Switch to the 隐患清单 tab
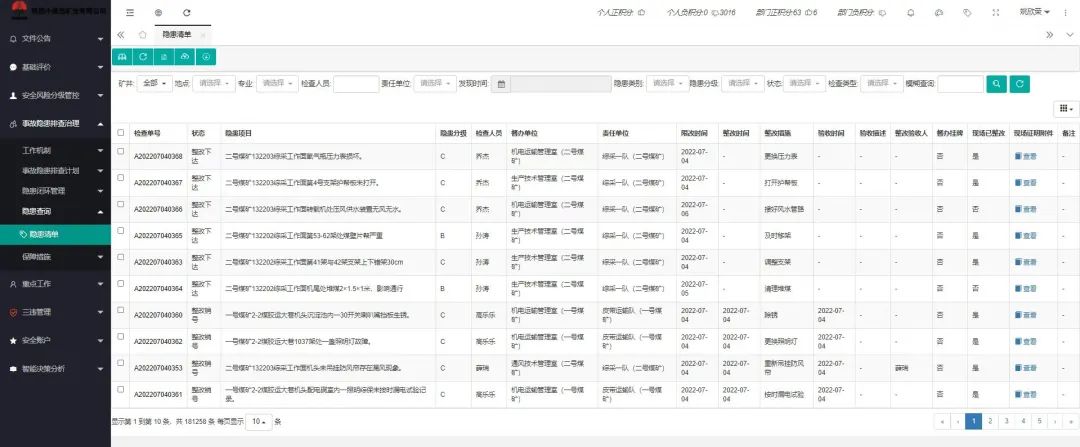This screenshot has height=447, width=1080. tap(177, 34)
